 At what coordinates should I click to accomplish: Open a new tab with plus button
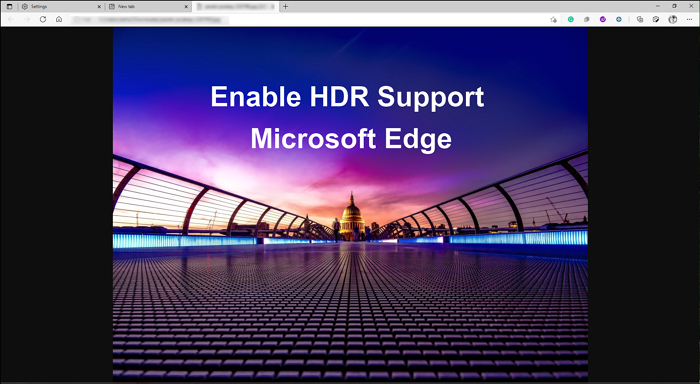click(x=285, y=6)
